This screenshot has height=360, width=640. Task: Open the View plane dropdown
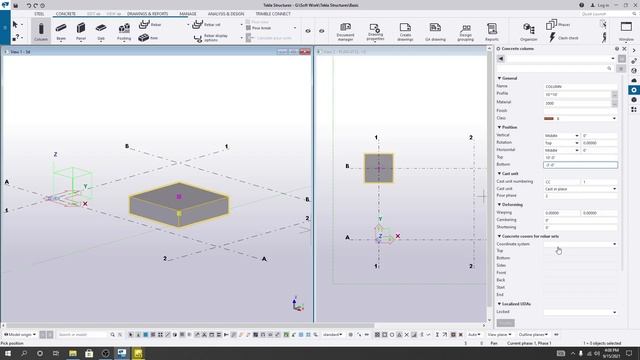pyautogui.click(x=500, y=335)
